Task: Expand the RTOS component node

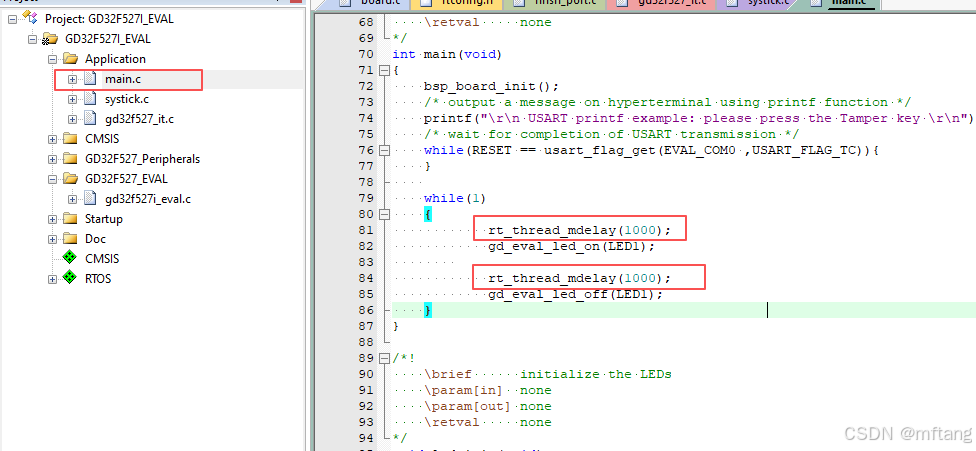Action: point(52,279)
